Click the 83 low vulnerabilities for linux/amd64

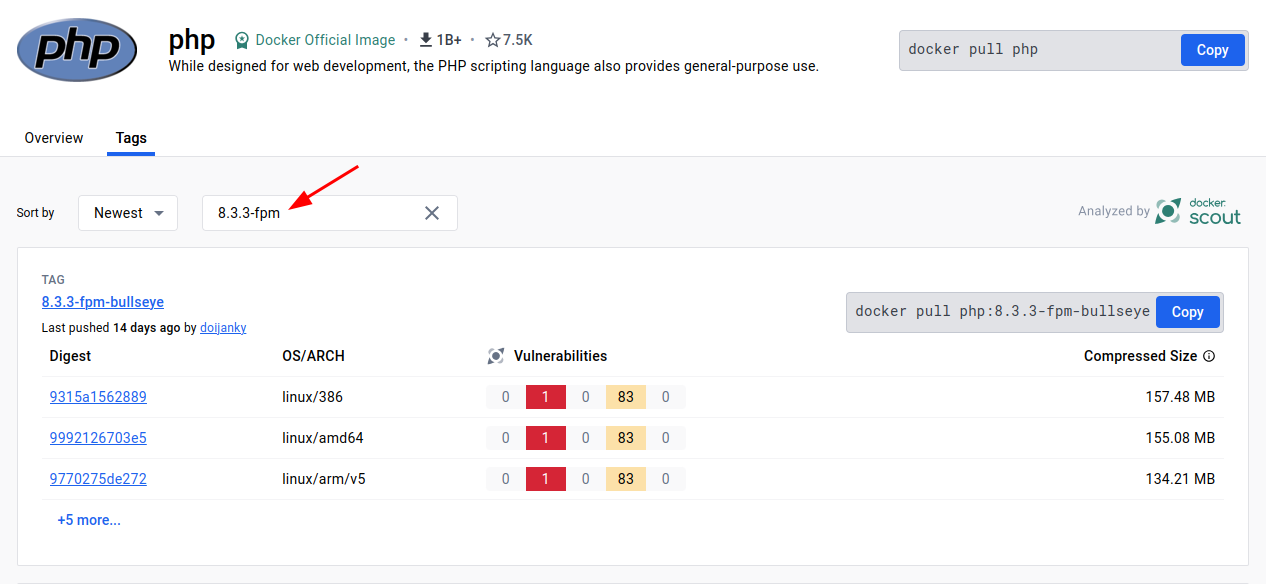click(626, 438)
